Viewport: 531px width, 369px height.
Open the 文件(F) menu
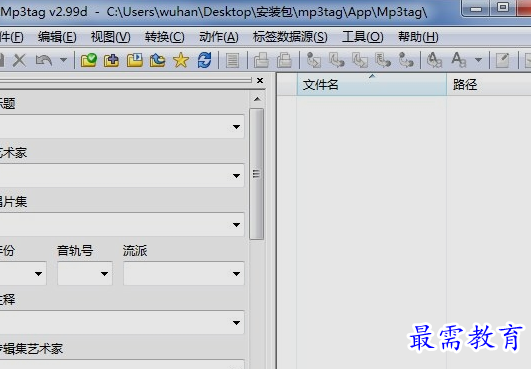point(12,37)
